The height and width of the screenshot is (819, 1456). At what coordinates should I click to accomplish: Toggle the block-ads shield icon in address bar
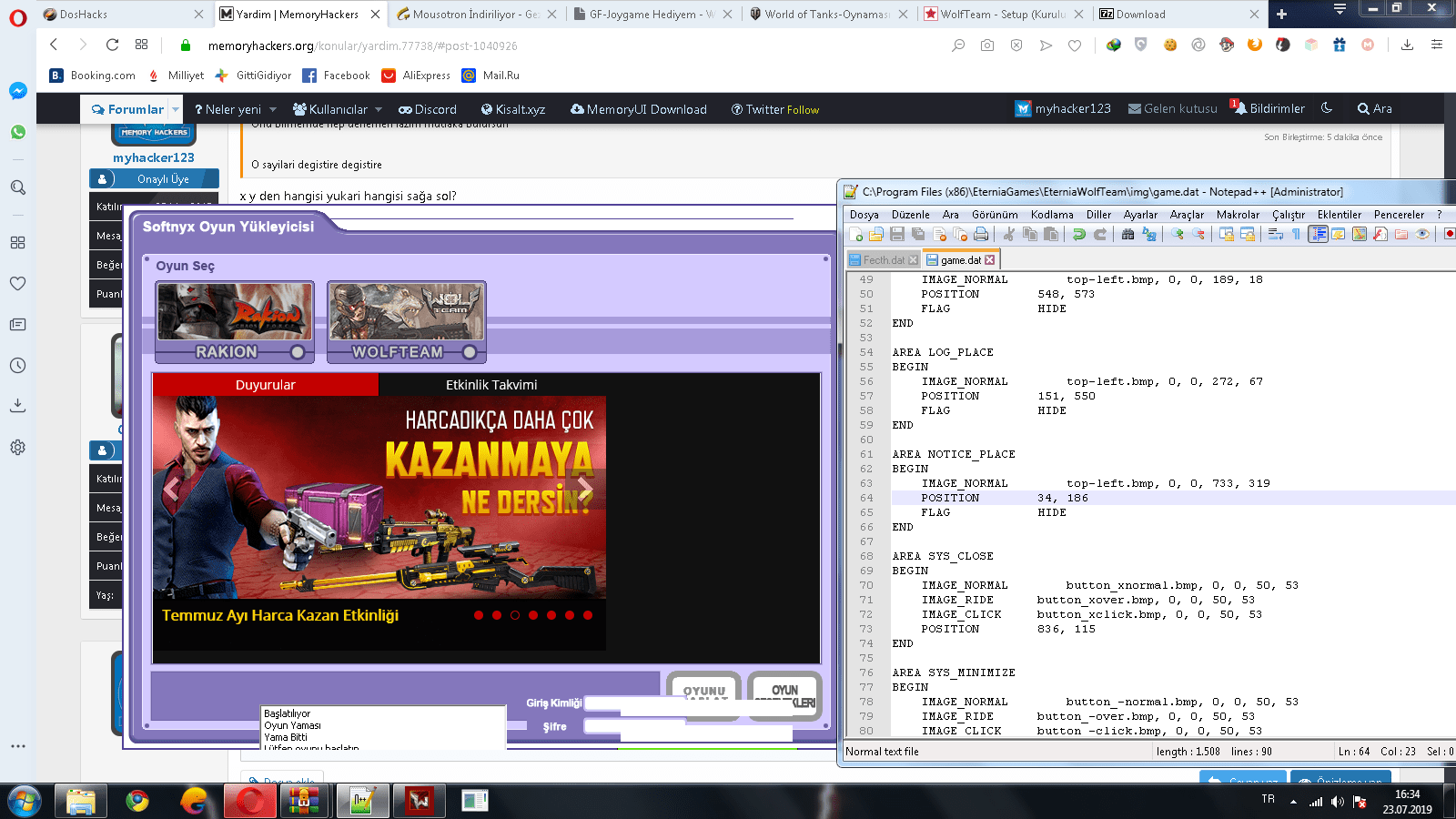click(1016, 45)
